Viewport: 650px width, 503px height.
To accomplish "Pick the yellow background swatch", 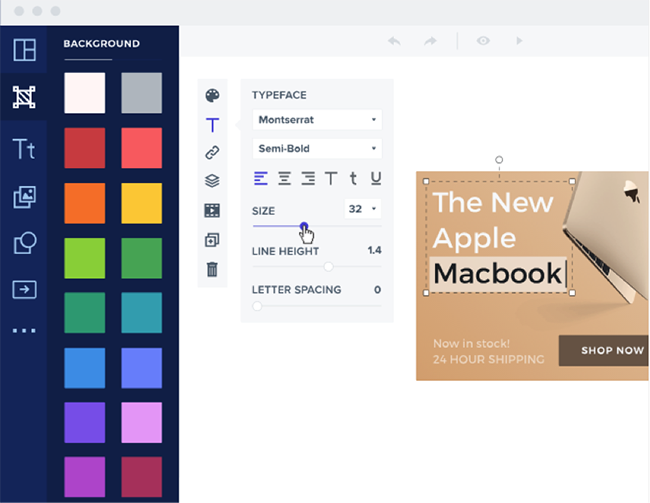I will click(141, 203).
